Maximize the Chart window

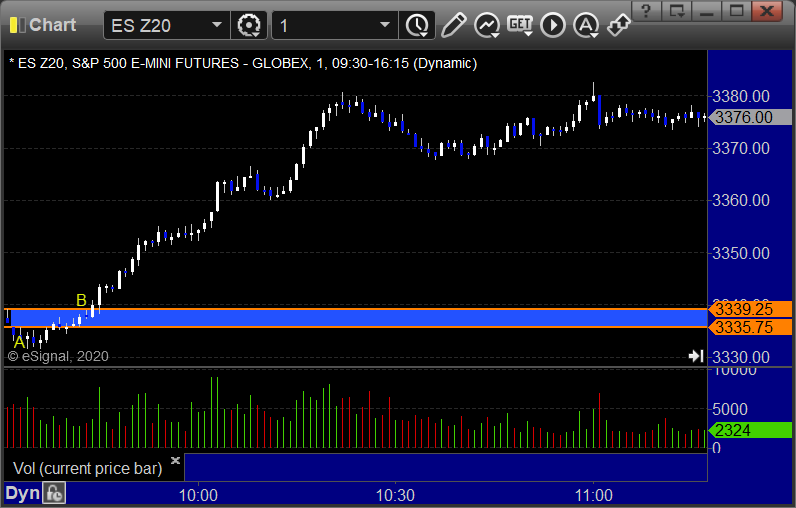point(736,11)
